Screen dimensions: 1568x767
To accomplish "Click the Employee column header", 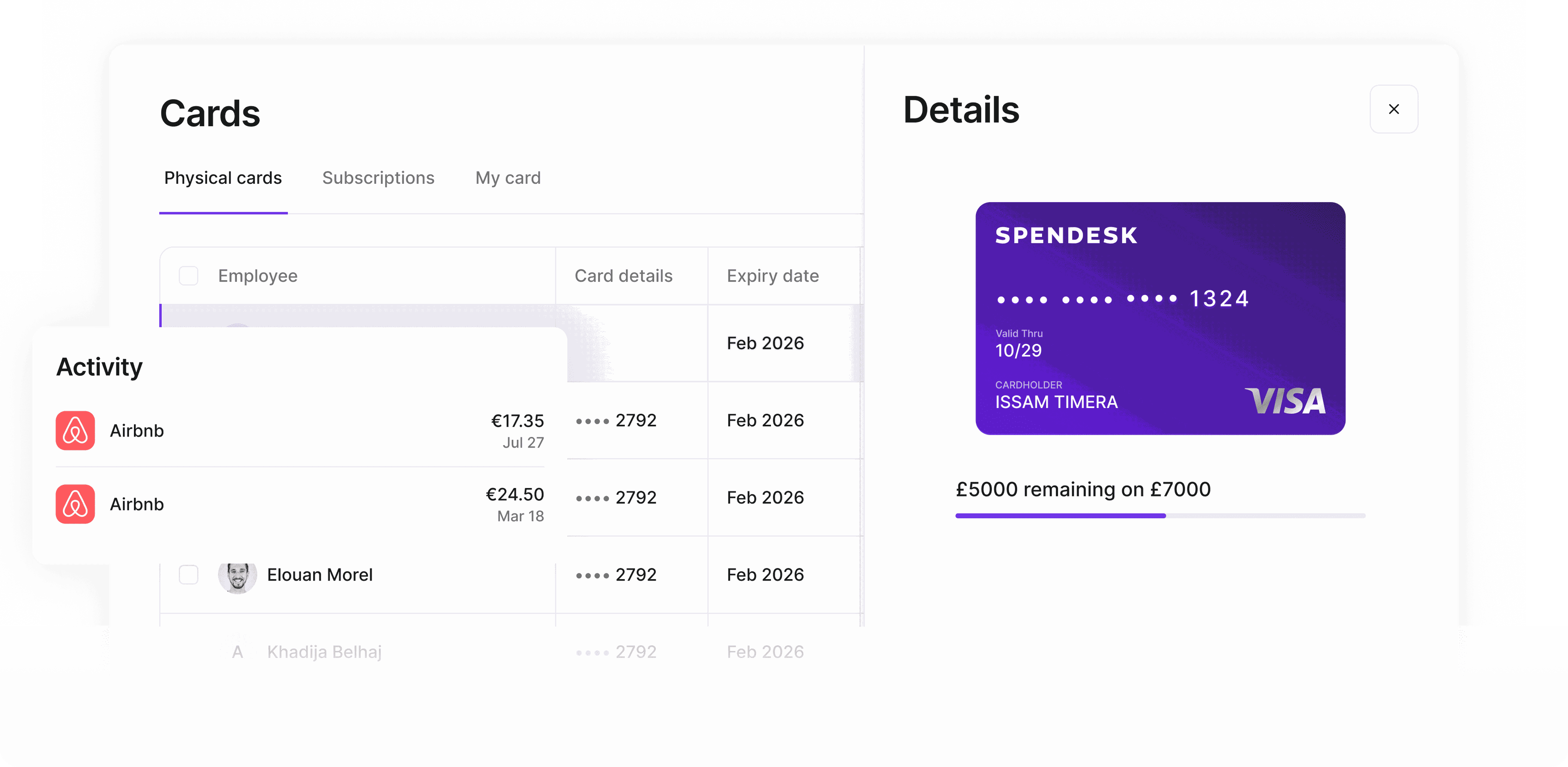I will coord(258,276).
